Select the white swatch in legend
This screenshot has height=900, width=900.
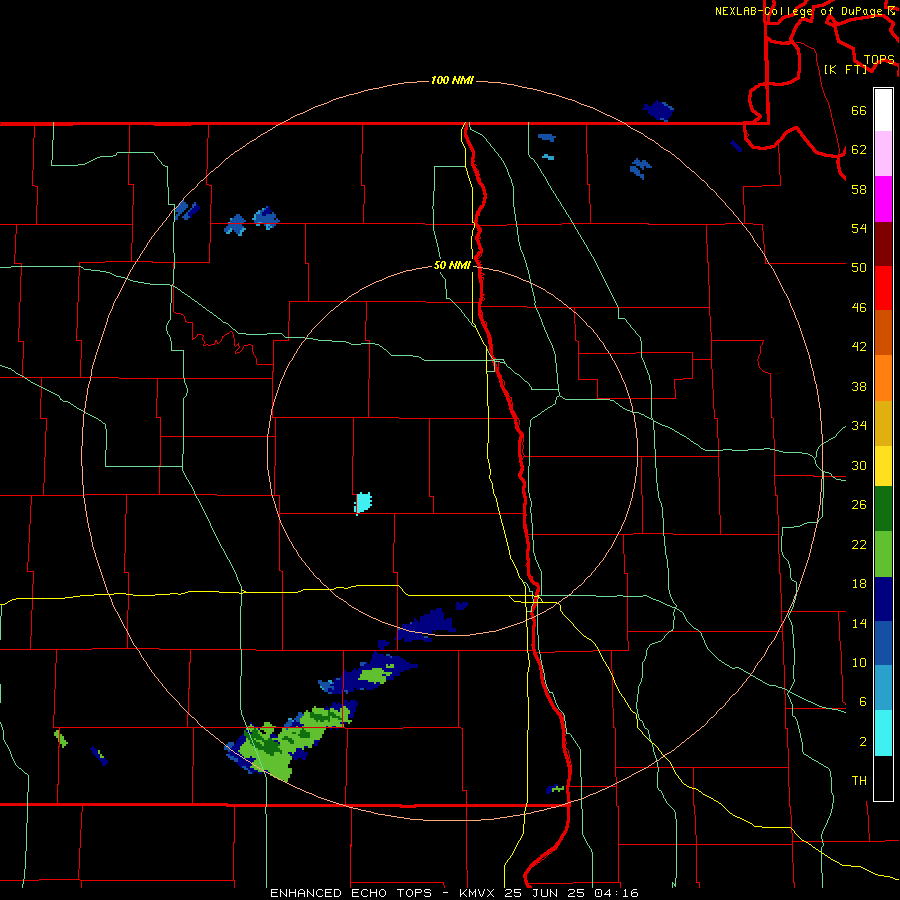(883, 110)
